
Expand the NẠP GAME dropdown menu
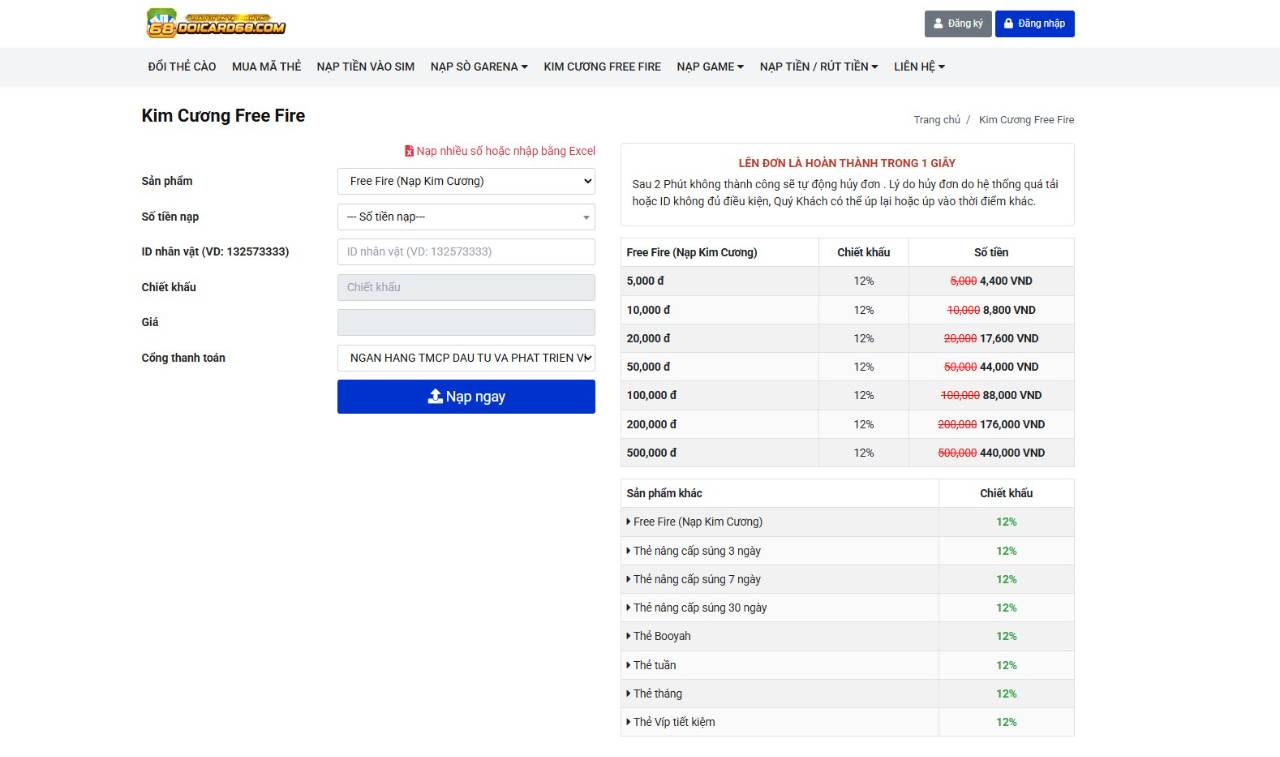[x=710, y=67]
